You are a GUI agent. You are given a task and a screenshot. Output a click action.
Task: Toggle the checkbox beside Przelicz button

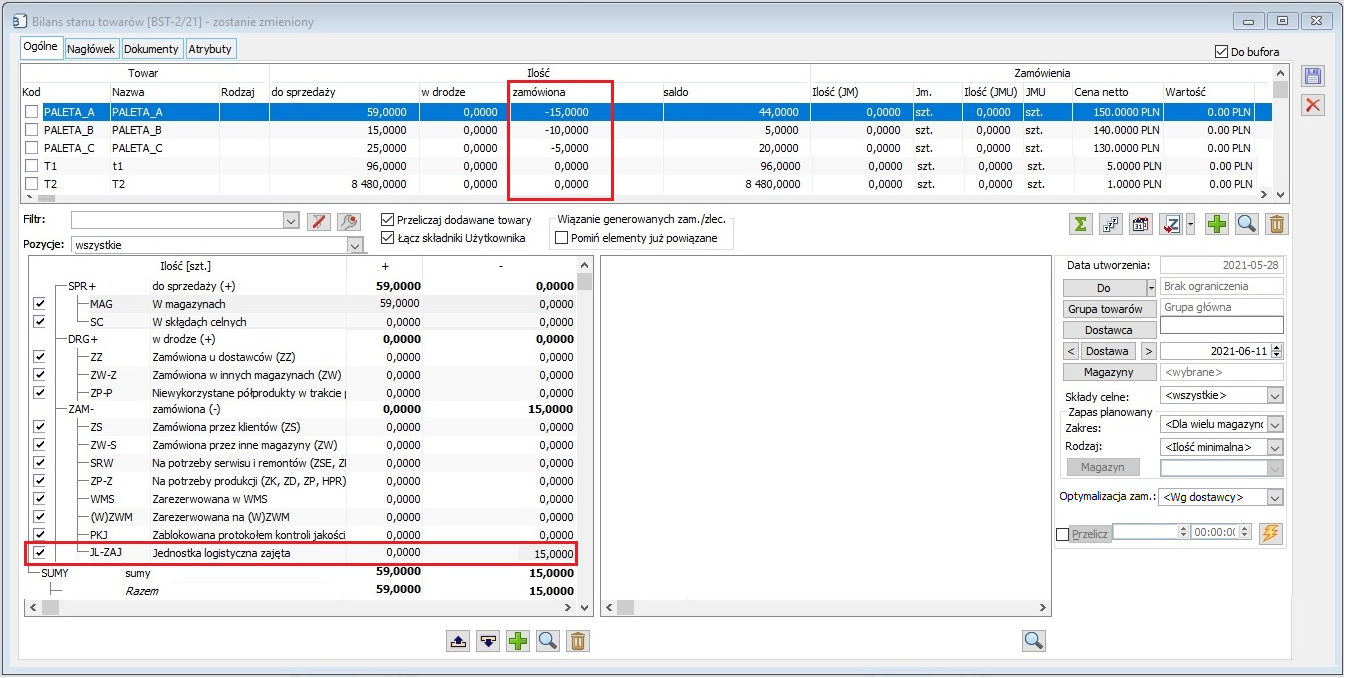(1062, 534)
